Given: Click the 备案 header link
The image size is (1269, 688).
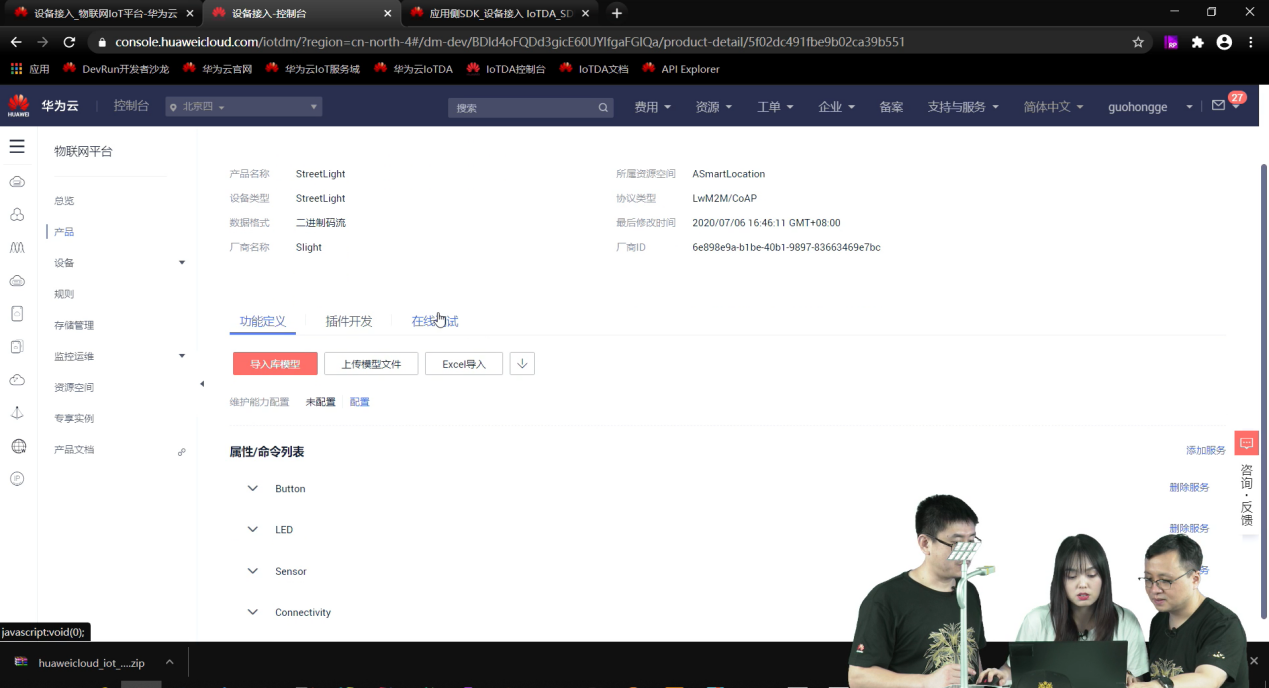Looking at the screenshot, I should (891, 107).
